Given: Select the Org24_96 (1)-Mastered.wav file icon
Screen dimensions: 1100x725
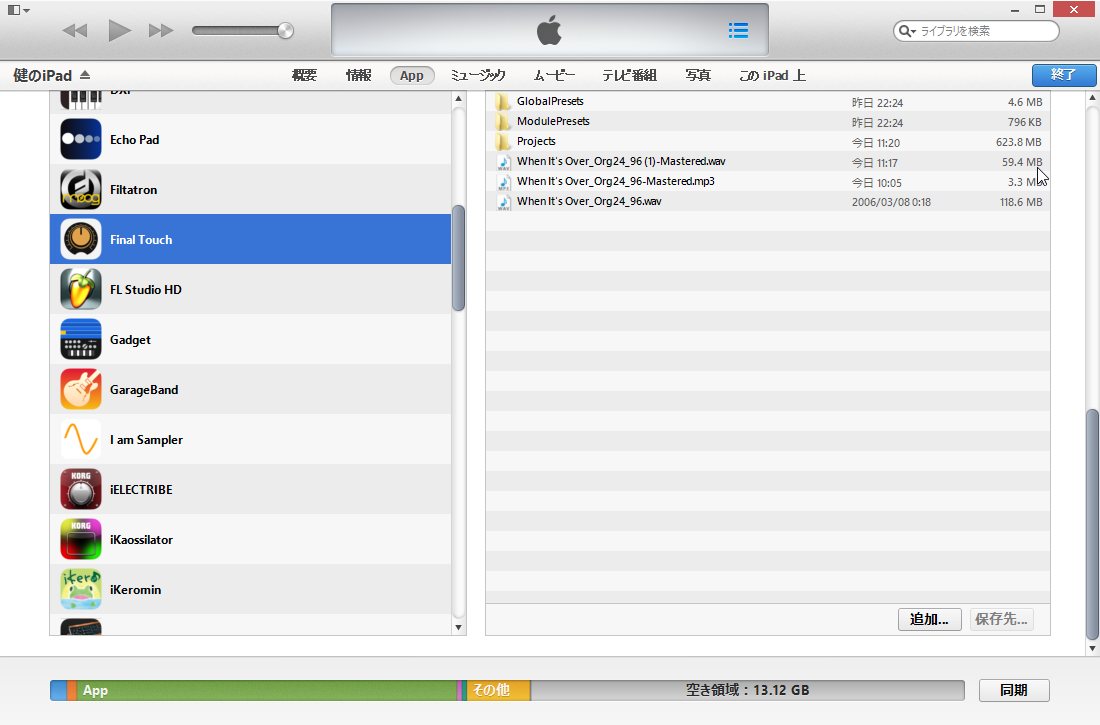Looking at the screenshot, I should pyautogui.click(x=503, y=162).
